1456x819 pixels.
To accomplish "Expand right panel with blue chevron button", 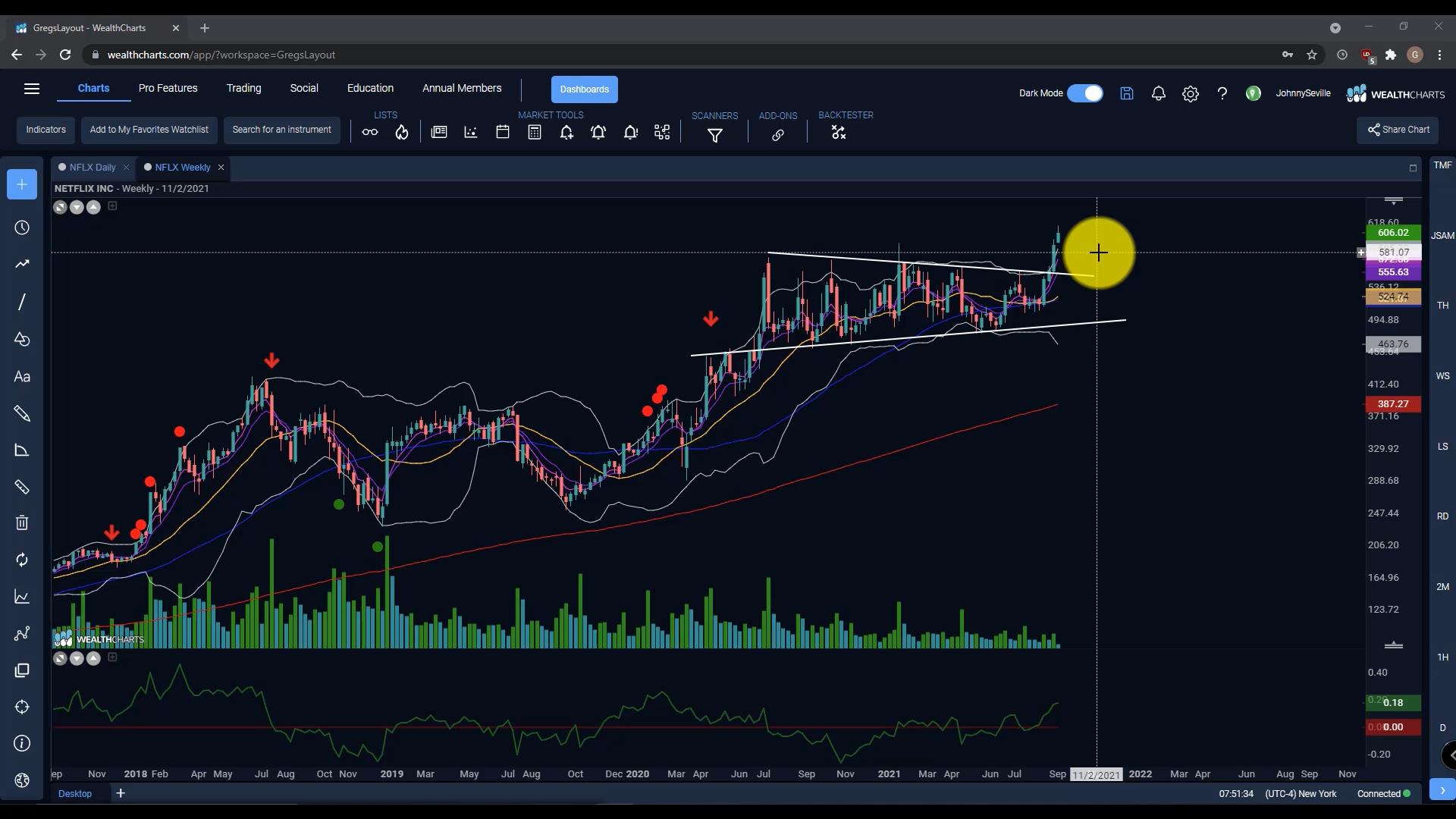I will coord(1442,789).
